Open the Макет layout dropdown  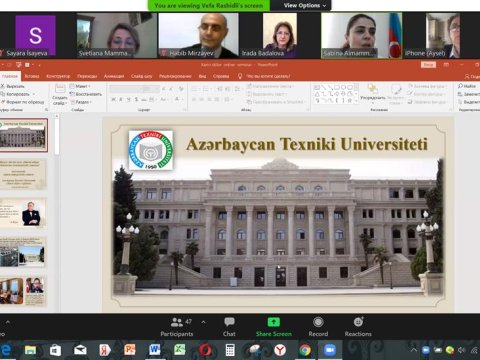coord(80,86)
